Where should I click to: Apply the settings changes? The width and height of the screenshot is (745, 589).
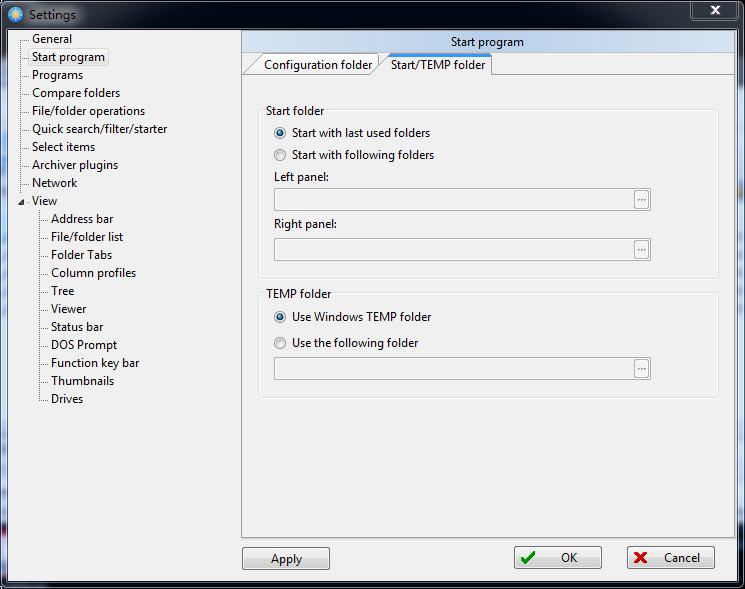pos(286,559)
